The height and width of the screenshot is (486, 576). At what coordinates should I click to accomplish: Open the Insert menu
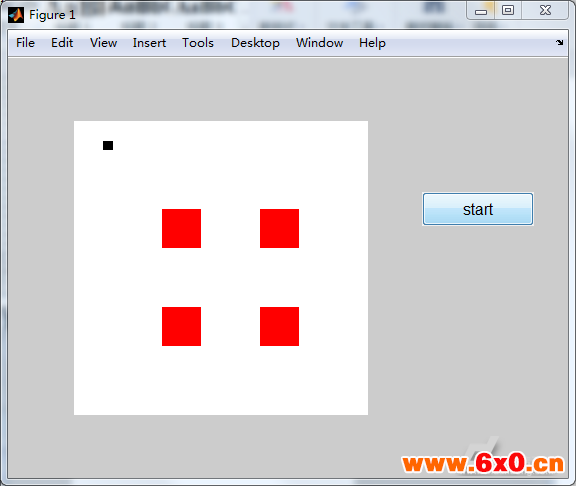pos(149,43)
